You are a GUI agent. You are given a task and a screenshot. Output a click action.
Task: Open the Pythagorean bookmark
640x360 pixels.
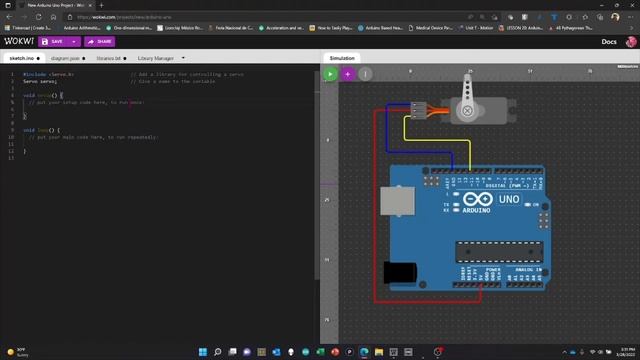pyautogui.click(x=571, y=28)
